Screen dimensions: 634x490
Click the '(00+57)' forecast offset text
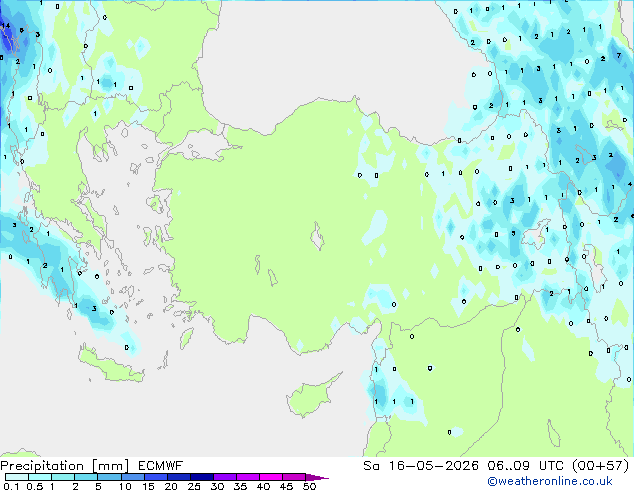600,466
